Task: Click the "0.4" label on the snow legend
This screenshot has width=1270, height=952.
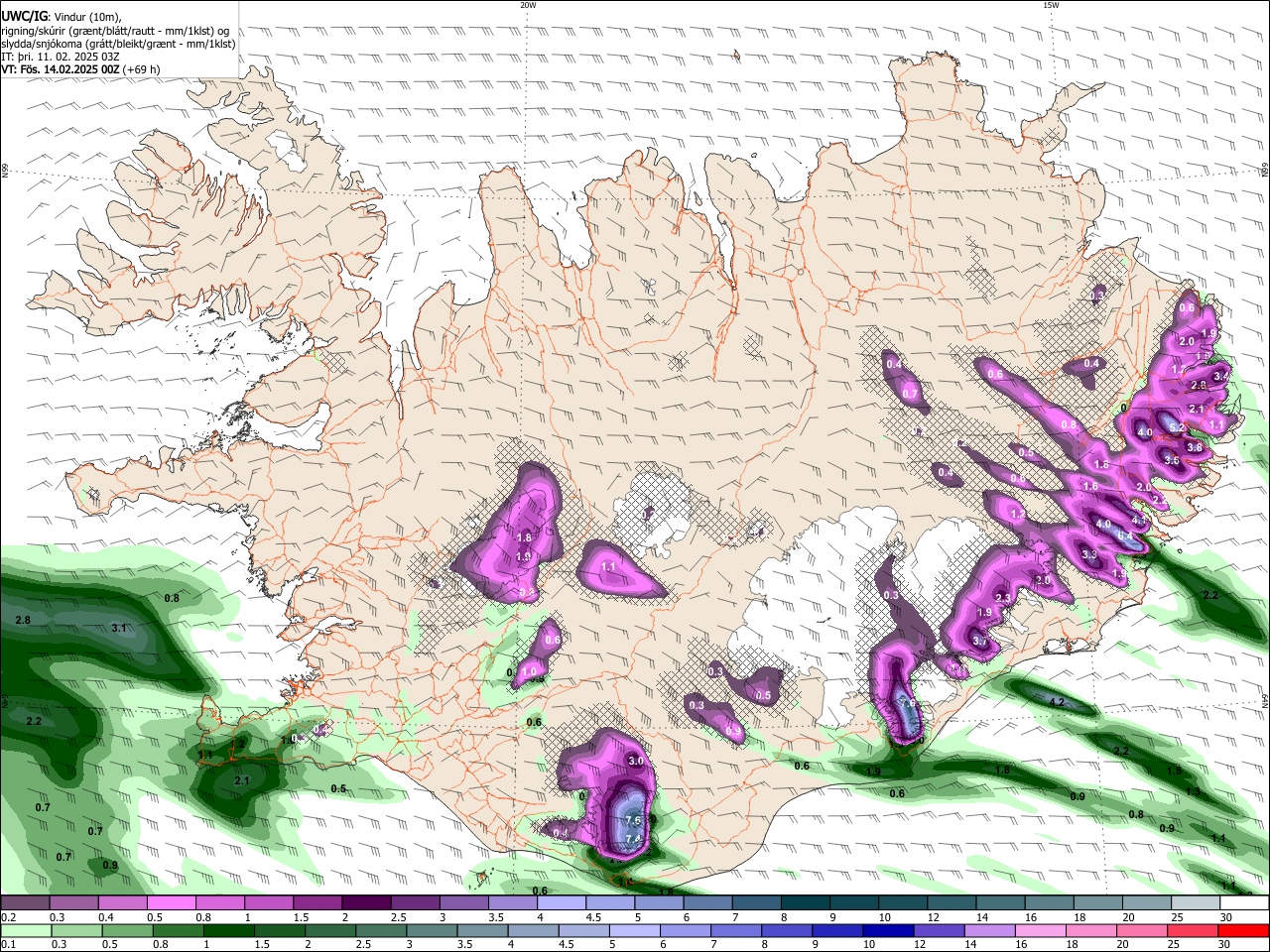Action: (x=104, y=917)
